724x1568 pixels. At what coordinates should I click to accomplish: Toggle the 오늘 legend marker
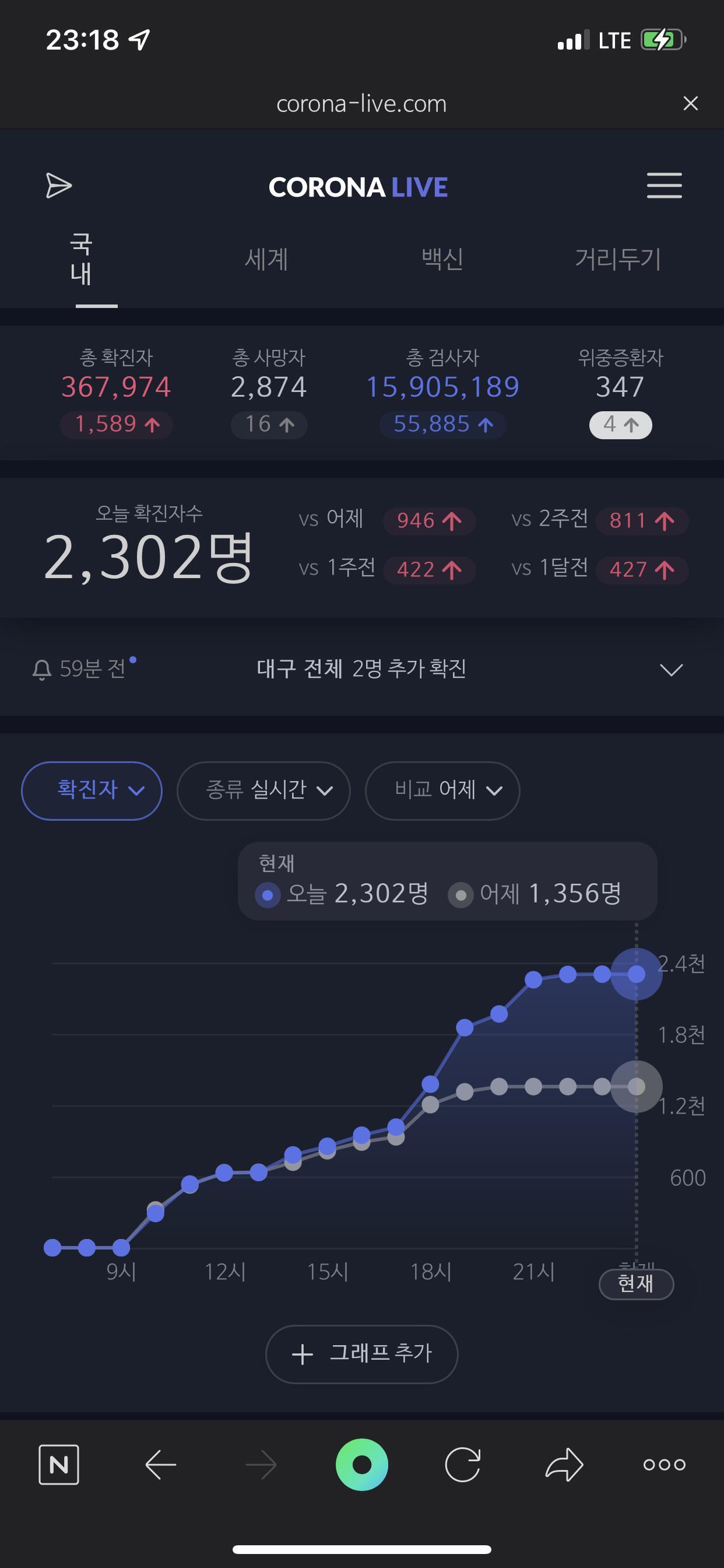(x=267, y=895)
